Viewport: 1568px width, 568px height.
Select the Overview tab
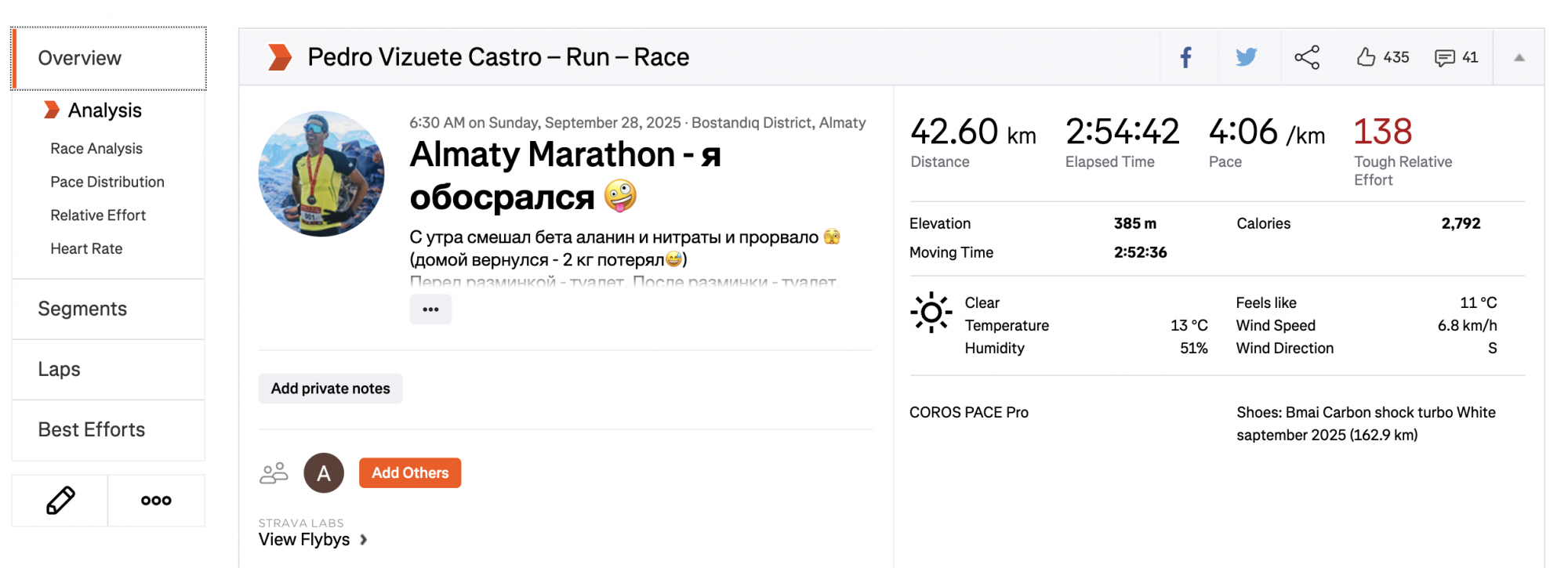[109, 59]
